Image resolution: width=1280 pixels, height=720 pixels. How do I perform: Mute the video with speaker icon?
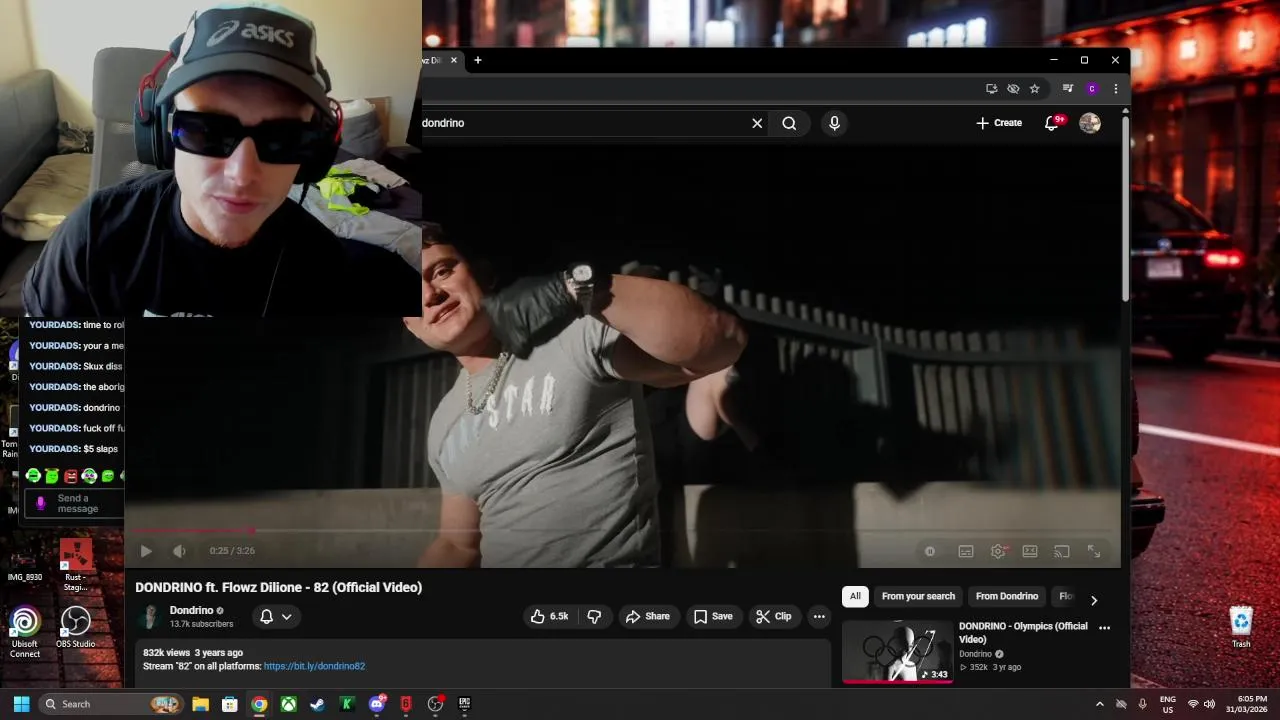point(179,551)
